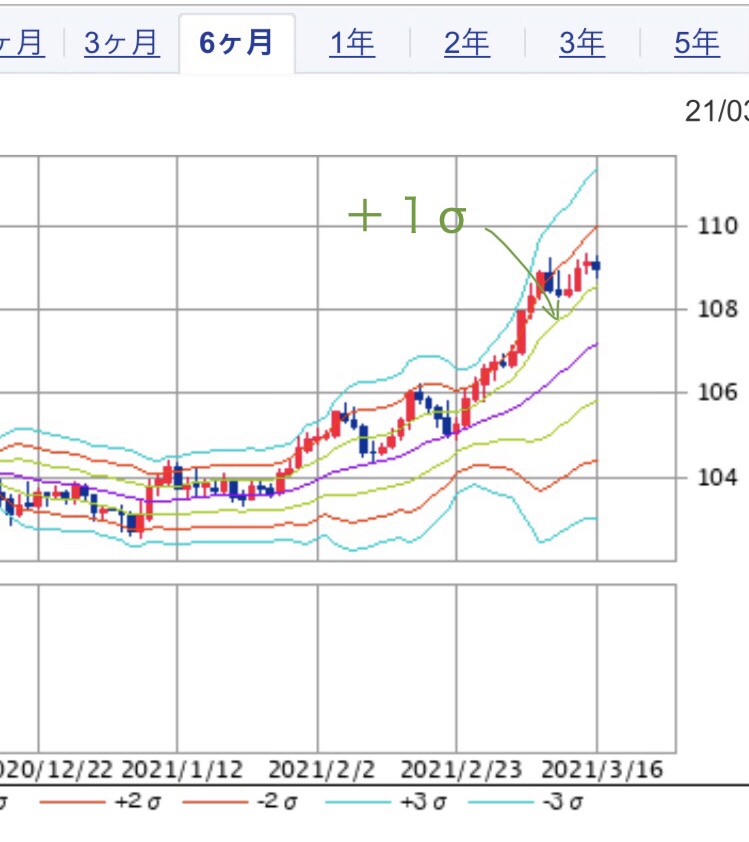The height and width of the screenshot is (842, 749).
Task: Click the lower indicator chart panel
Action: (337, 669)
